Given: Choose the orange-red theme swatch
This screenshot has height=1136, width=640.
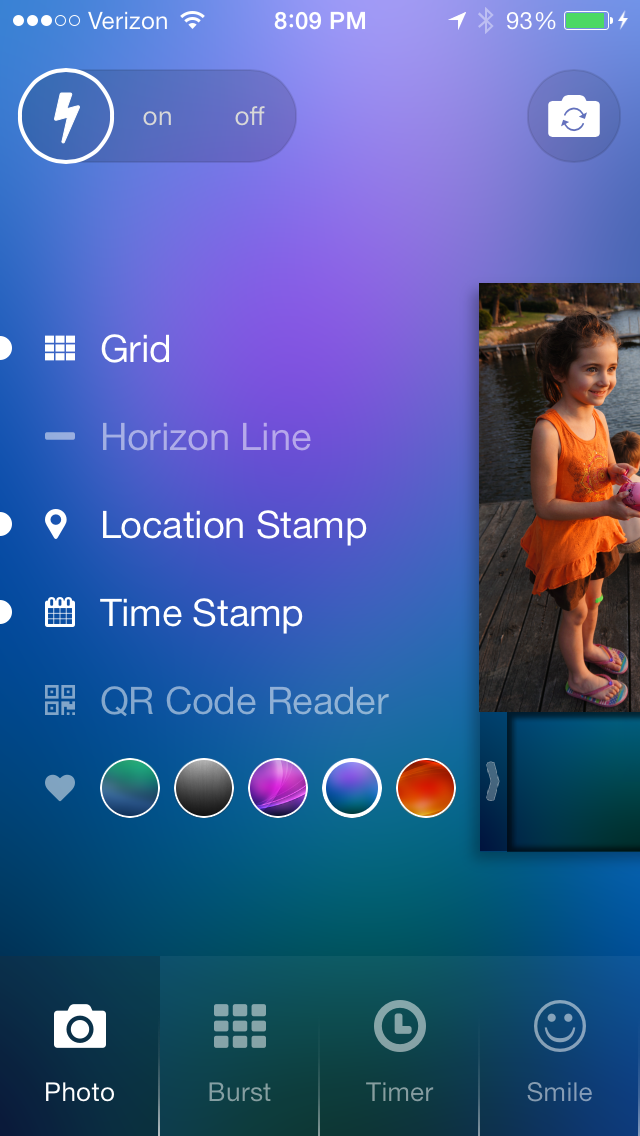Looking at the screenshot, I should [426, 788].
